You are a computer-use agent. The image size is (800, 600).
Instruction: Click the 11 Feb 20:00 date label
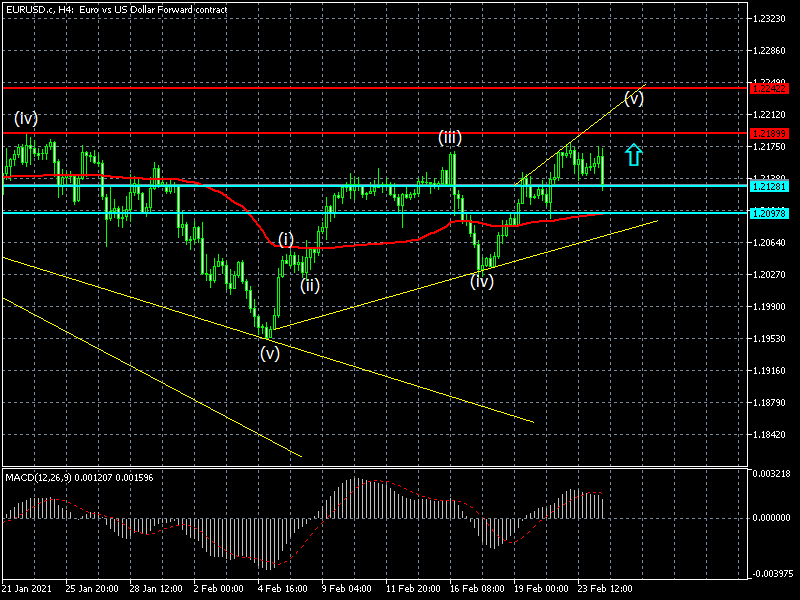[413, 588]
